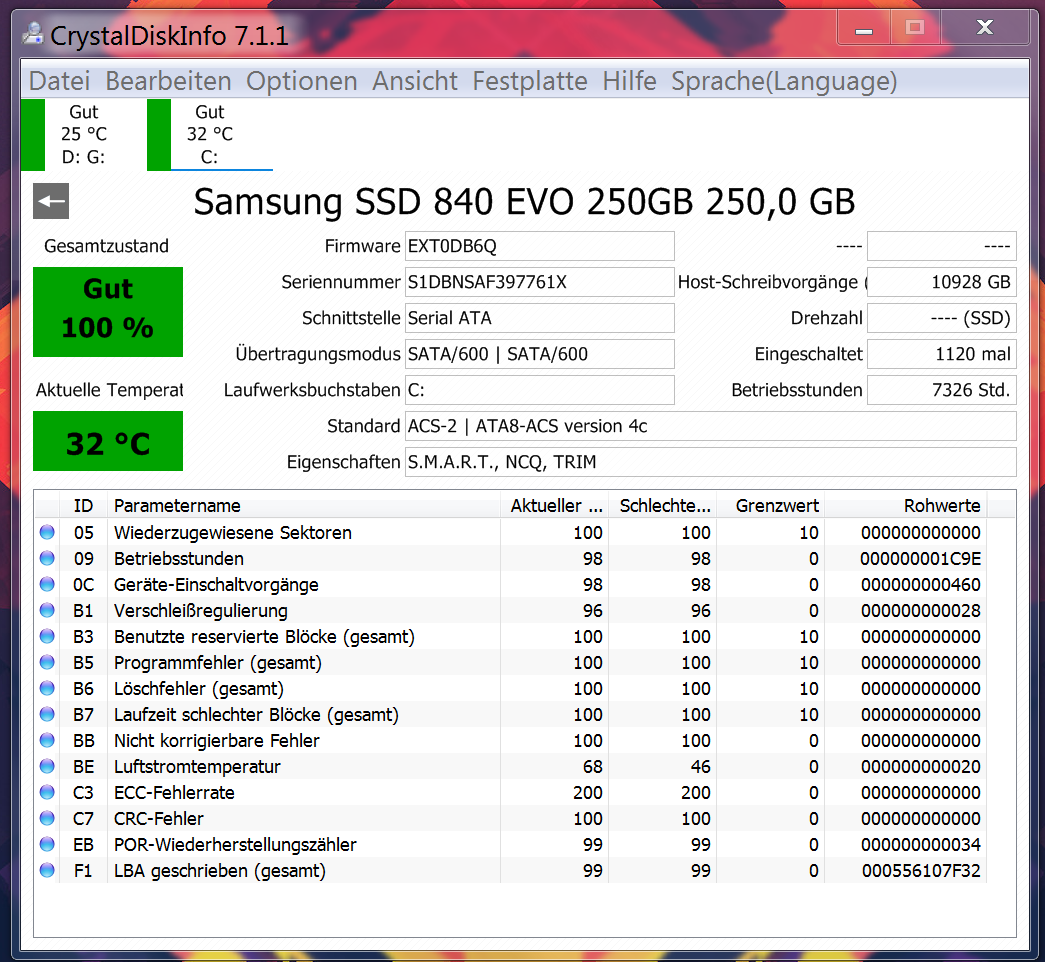Screen dimensions: 1045x962
Task: Click status dot for Verschleißregulierung
Action: click(x=47, y=610)
